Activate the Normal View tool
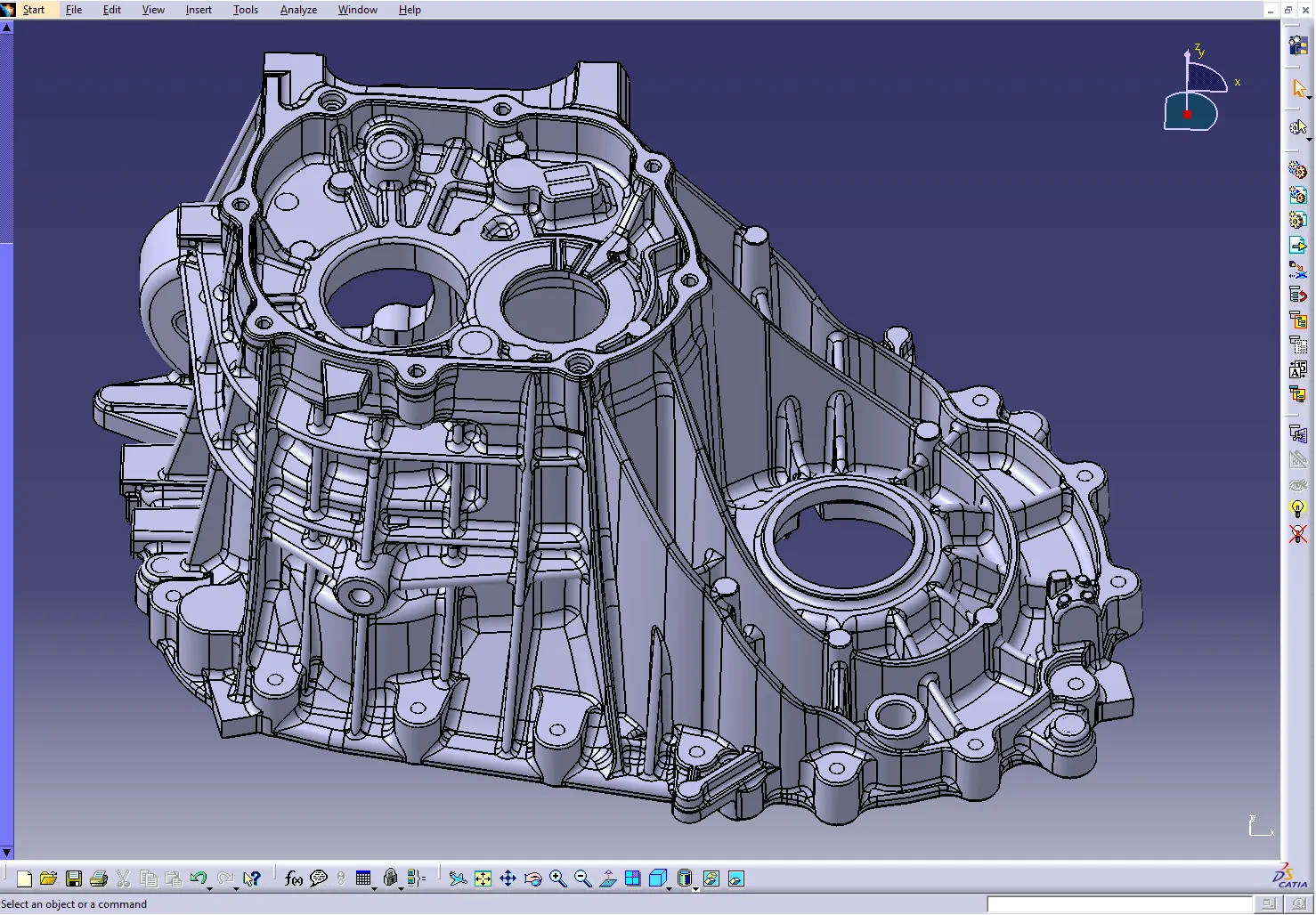The height and width of the screenshot is (915, 1316). coord(608,878)
